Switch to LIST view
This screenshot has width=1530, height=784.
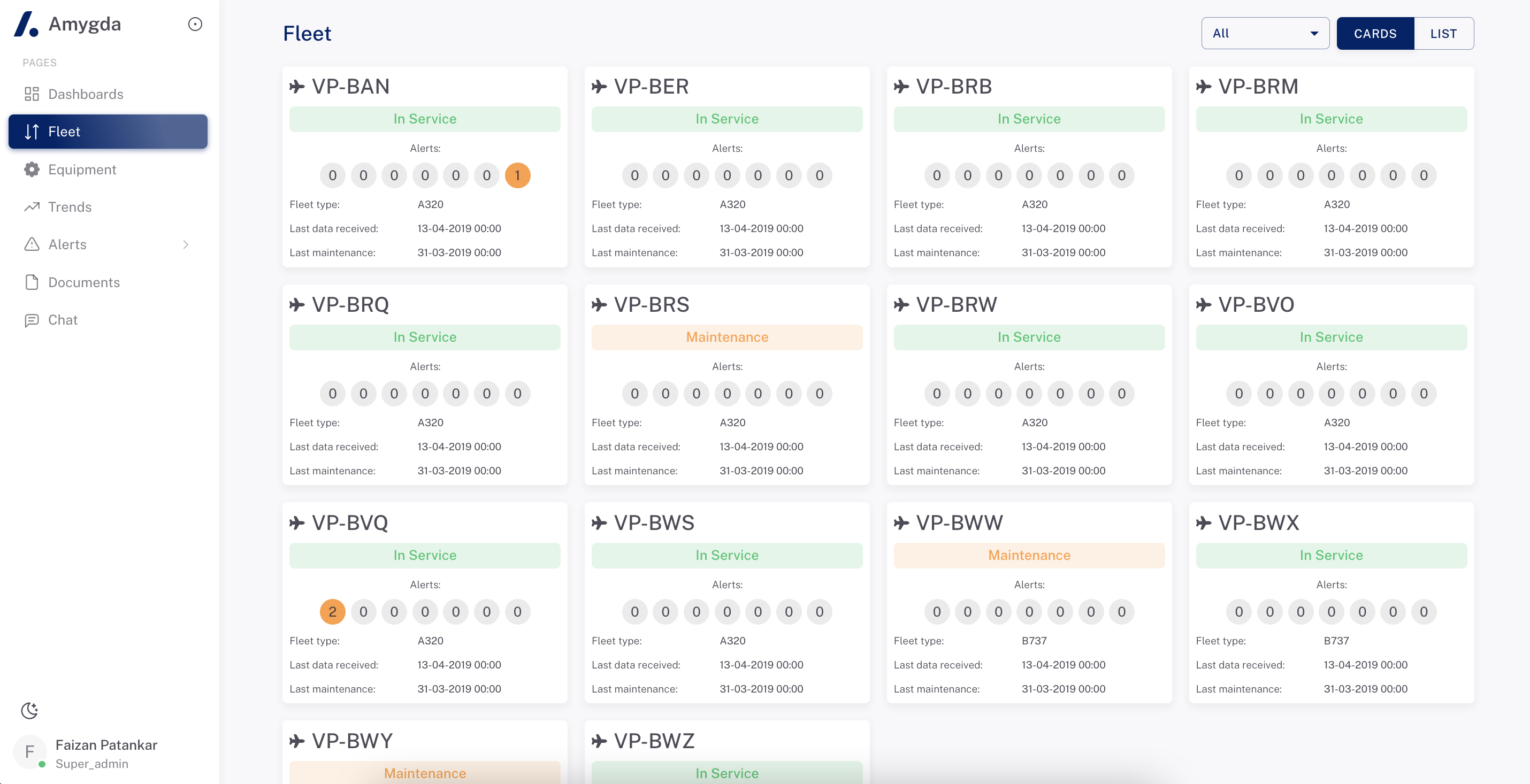[x=1443, y=34]
